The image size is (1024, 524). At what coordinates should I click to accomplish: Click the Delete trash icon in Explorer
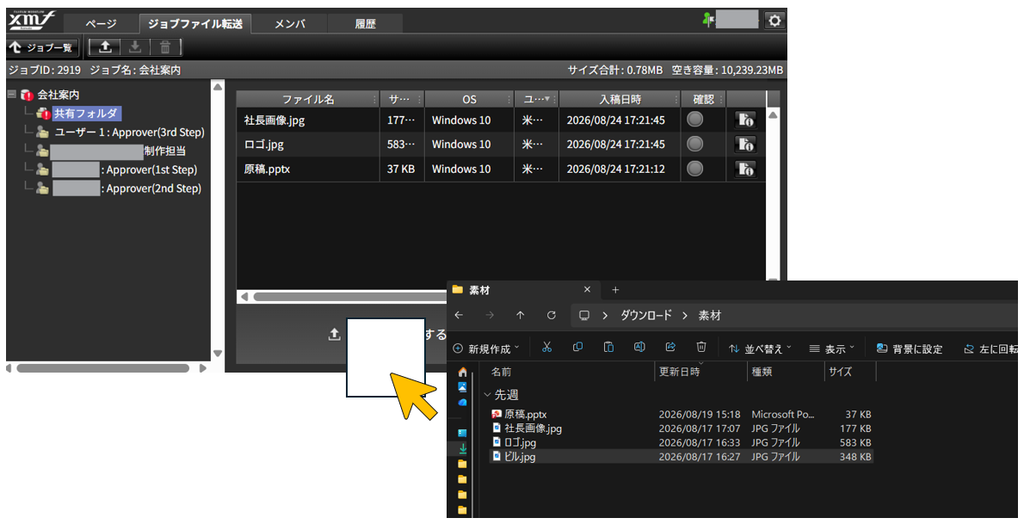click(x=701, y=348)
